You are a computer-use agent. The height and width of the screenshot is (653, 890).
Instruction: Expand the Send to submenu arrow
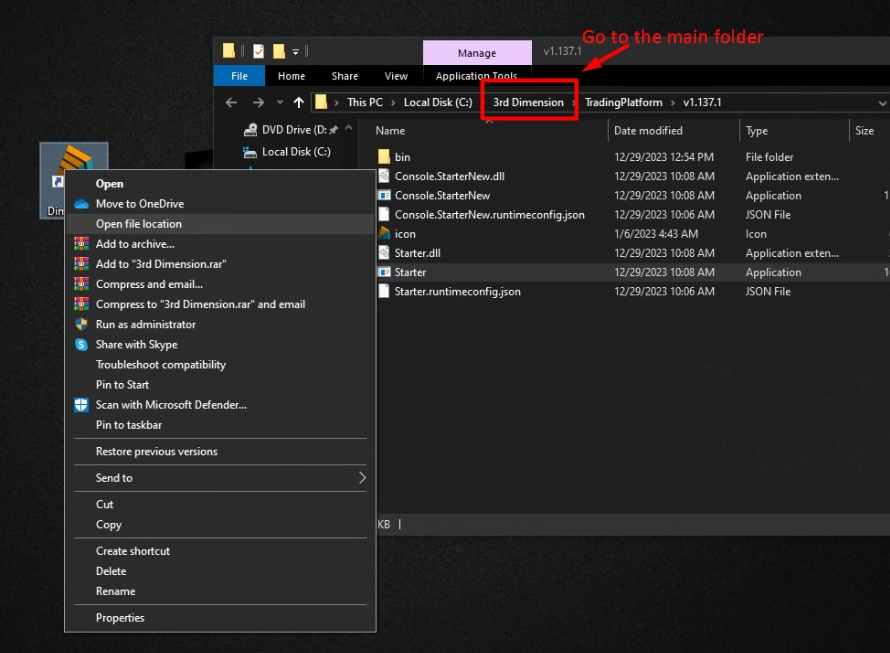click(x=362, y=478)
